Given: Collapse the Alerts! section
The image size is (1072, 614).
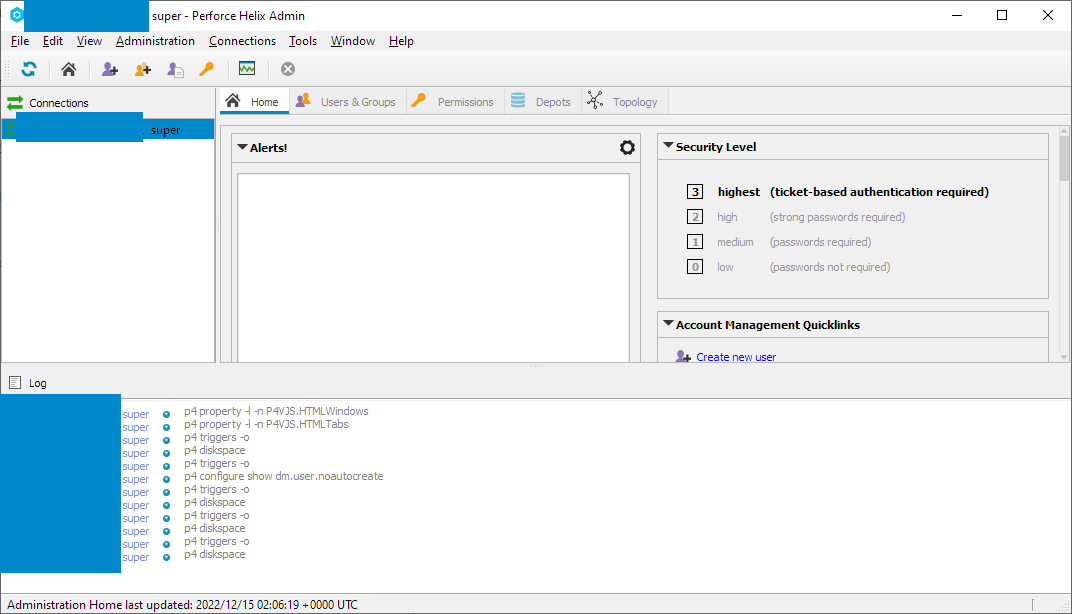Looking at the screenshot, I should click(242, 147).
